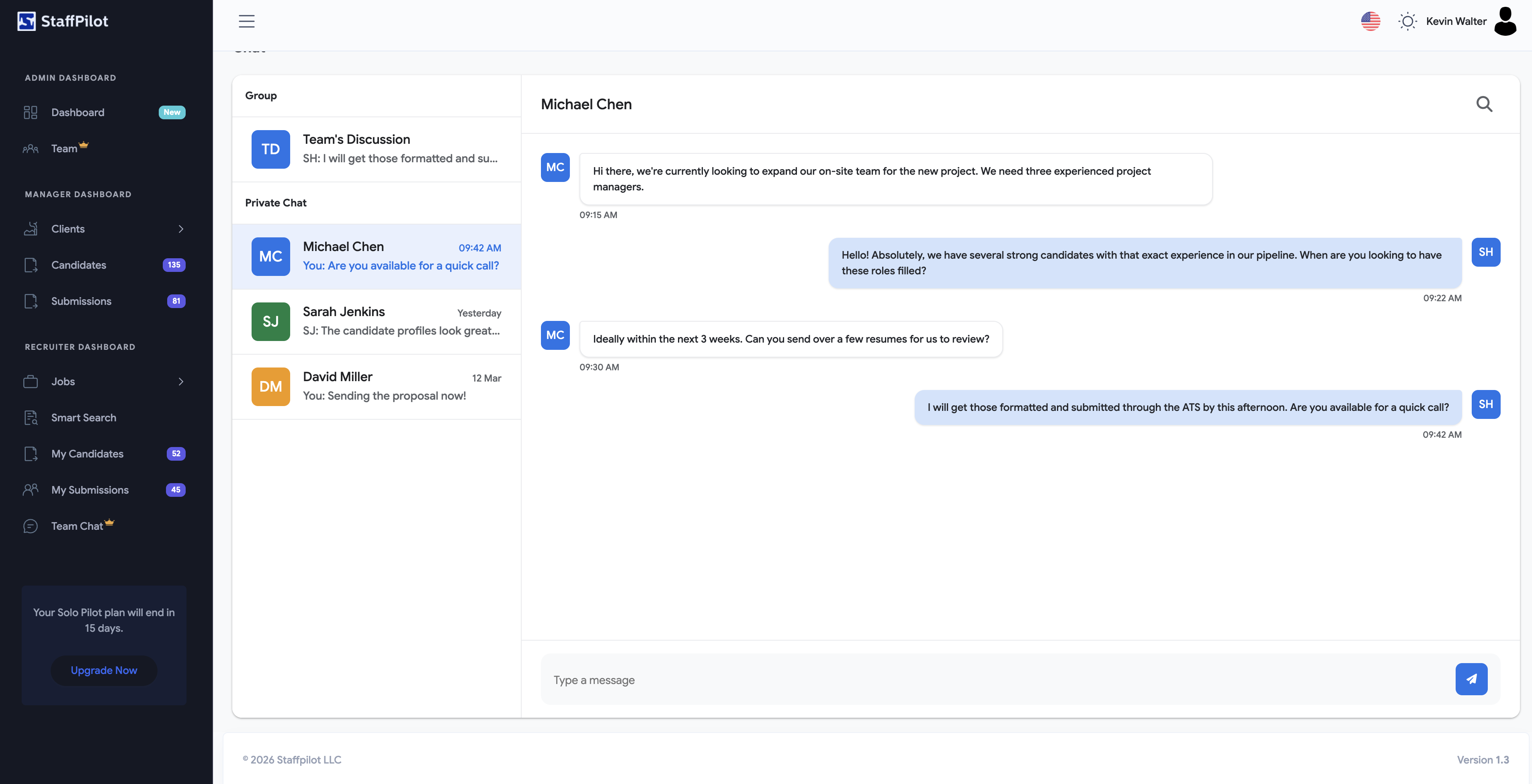Open Team Chat via its speech bubble icon

(x=31, y=526)
